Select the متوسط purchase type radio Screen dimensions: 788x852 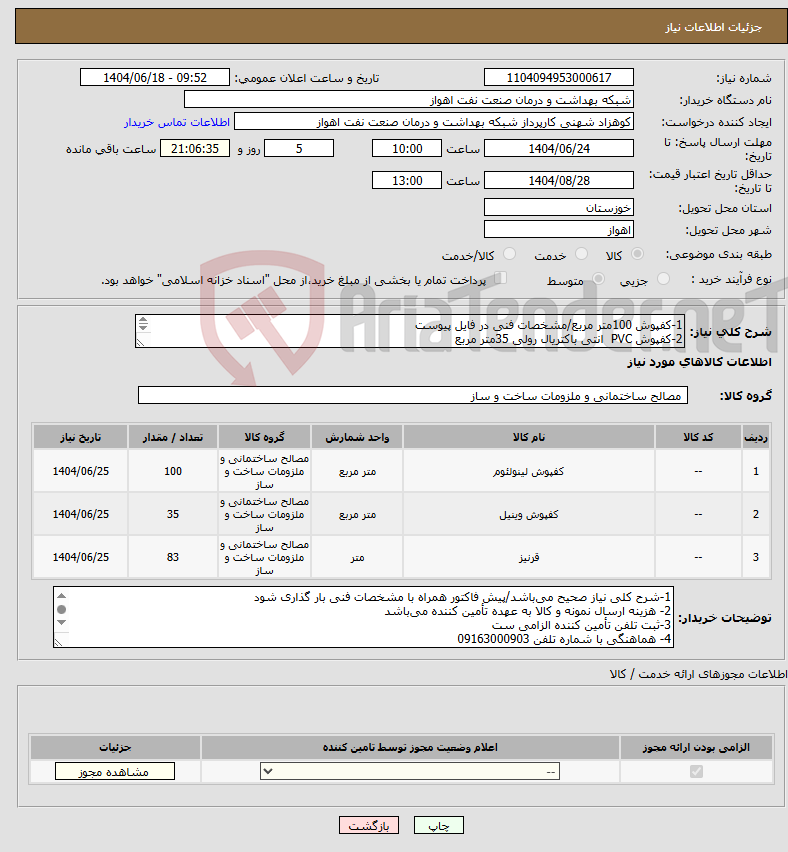point(598,279)
